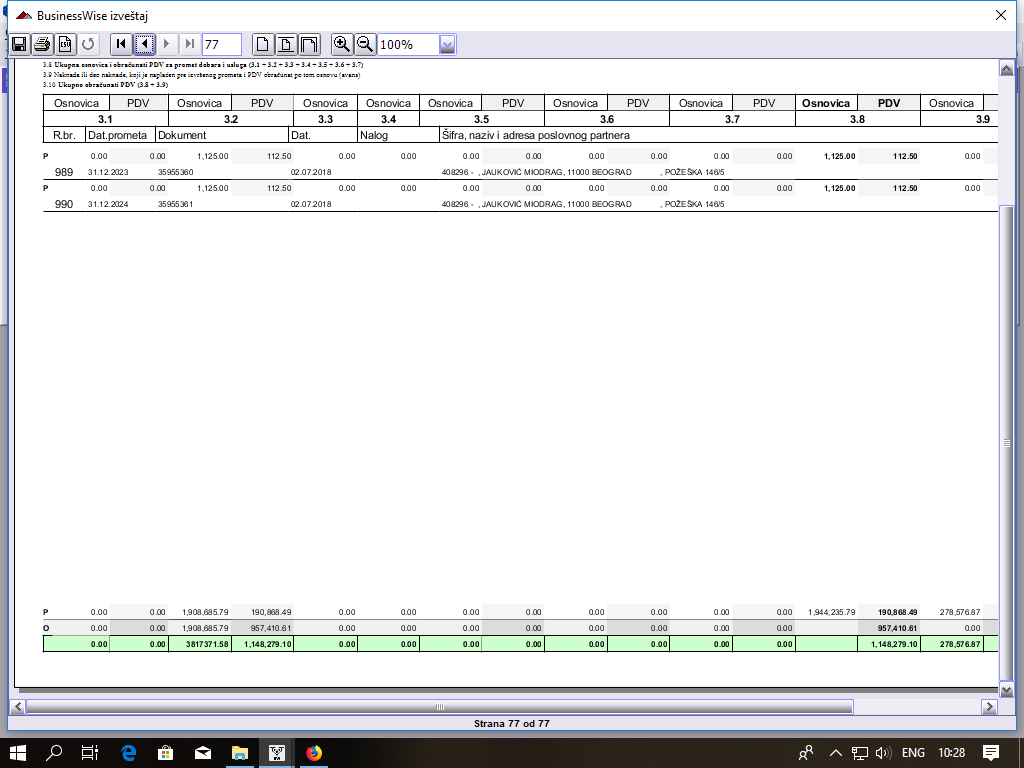Screen dimensions: 1024x768
Task: Select the third page layout icon
Action: click(309, 44)
